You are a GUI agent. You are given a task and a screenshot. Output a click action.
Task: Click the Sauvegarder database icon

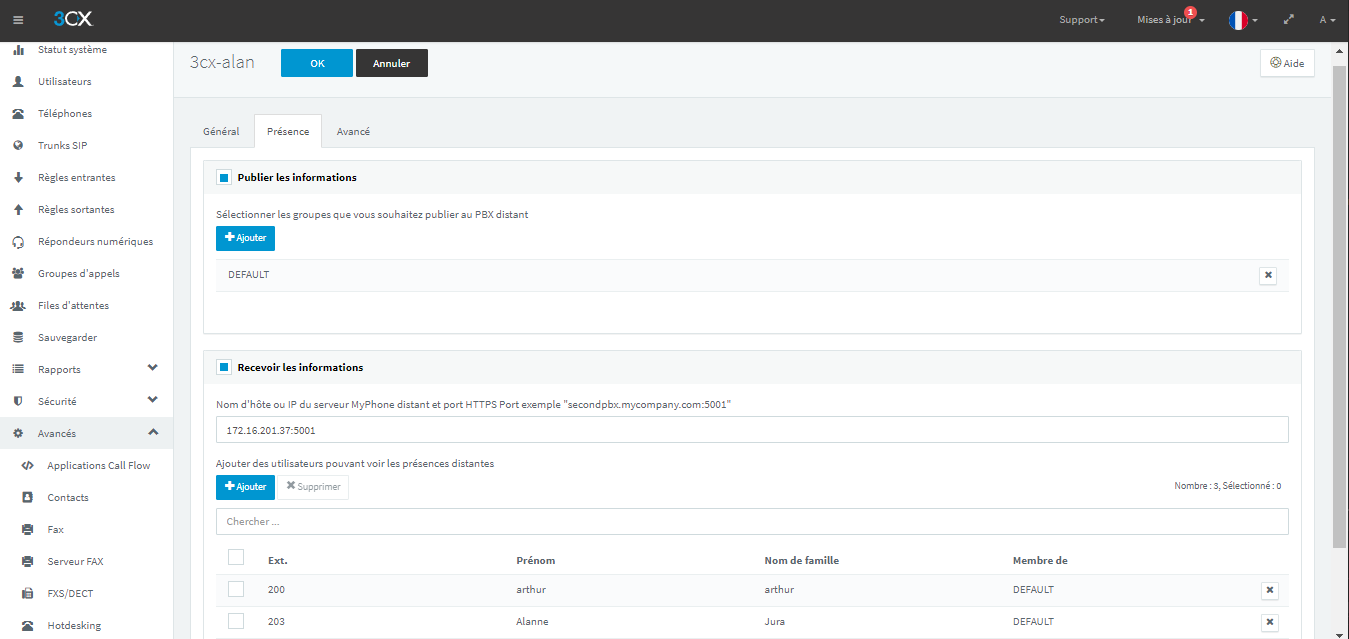pyautogui.click(x=18, y=338)
